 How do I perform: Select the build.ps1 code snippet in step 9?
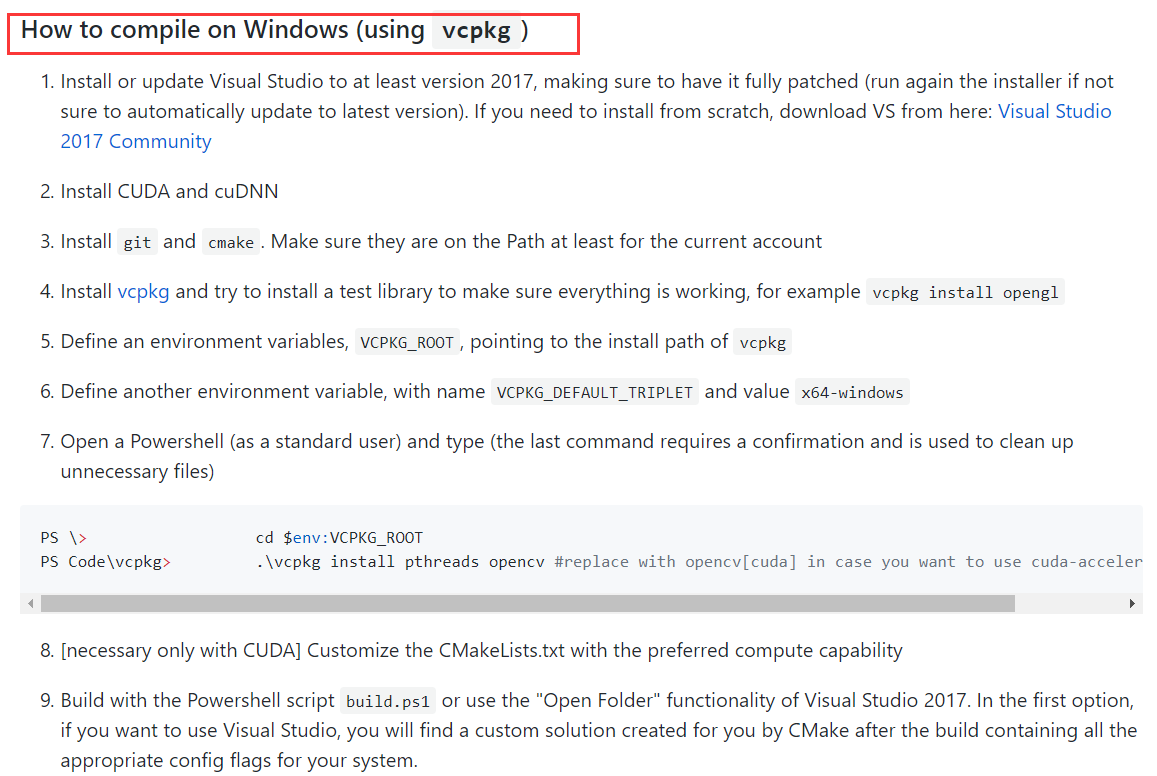click(388, 701)
